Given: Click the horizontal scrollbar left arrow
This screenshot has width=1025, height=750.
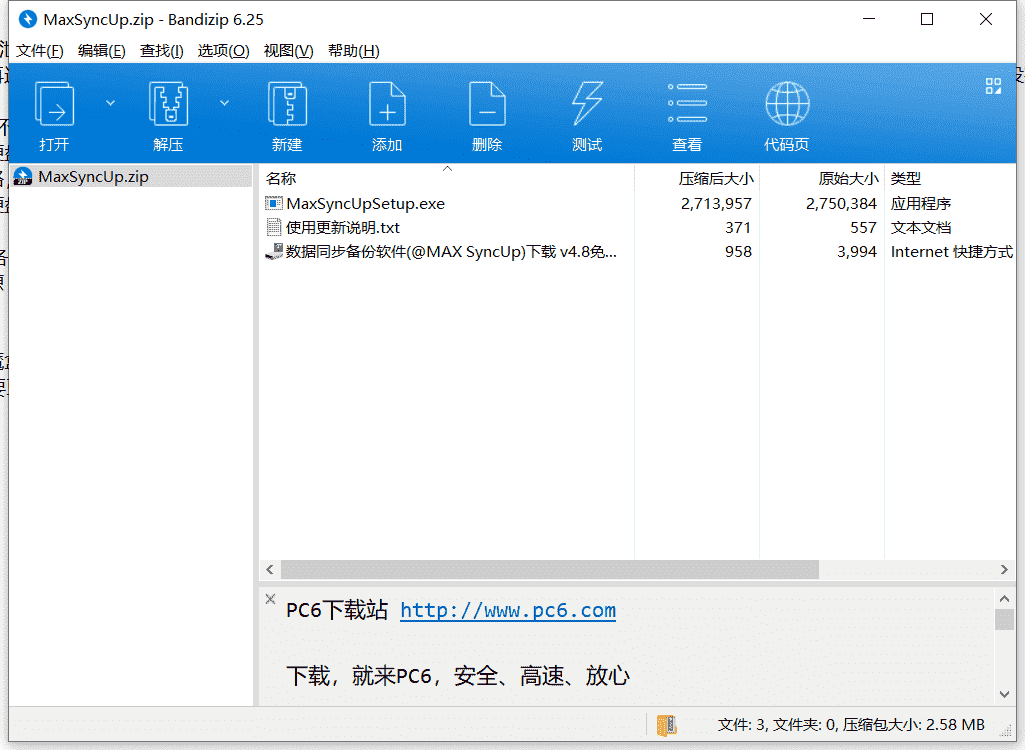Looking at the screenshot, I should (x=270, y=570).
